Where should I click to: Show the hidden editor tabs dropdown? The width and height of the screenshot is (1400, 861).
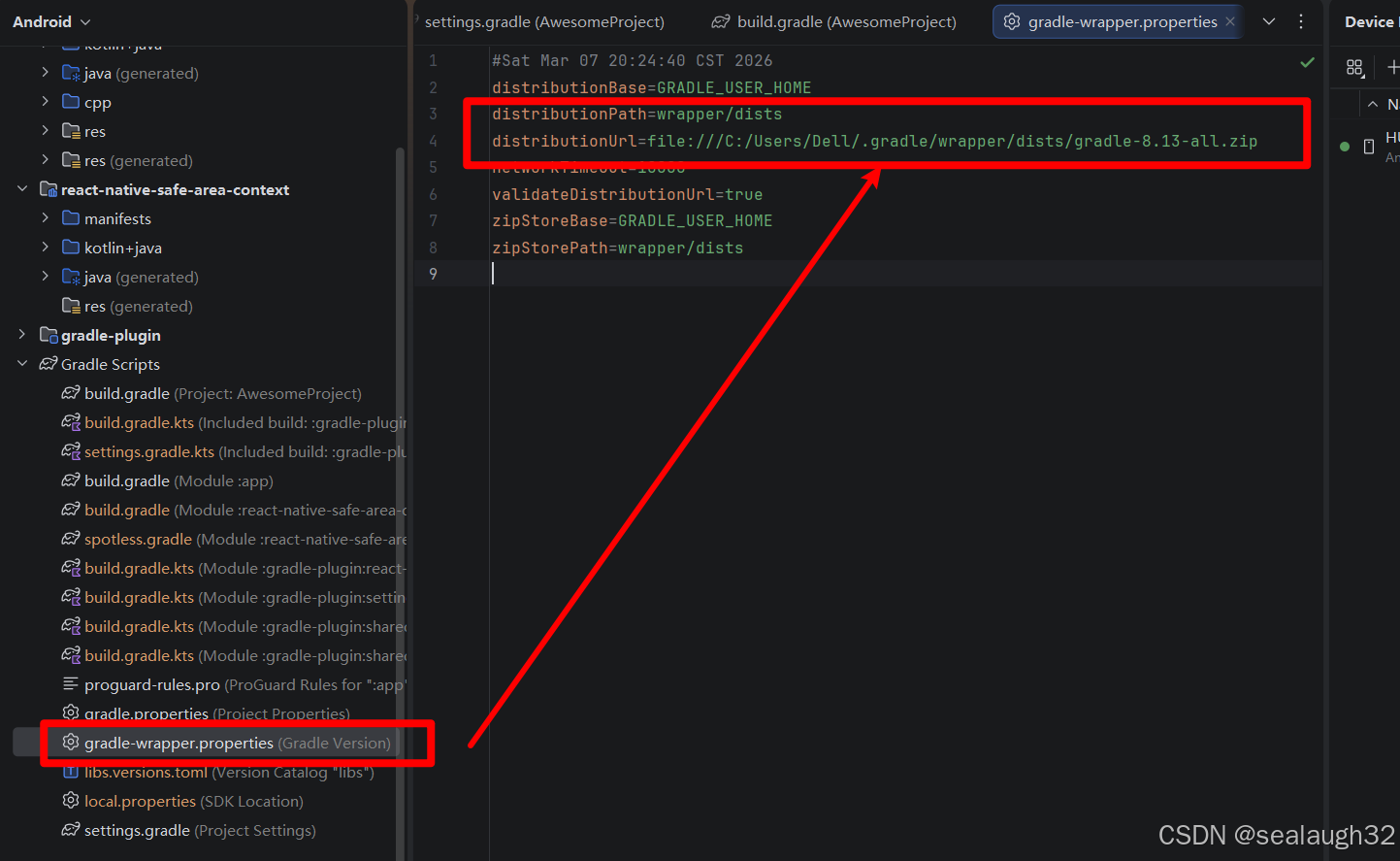click(1269, 21)
